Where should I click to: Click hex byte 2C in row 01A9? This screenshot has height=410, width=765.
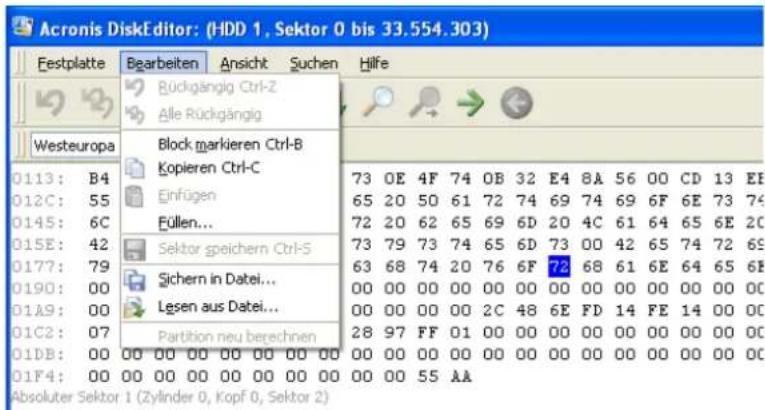(493, 310)
